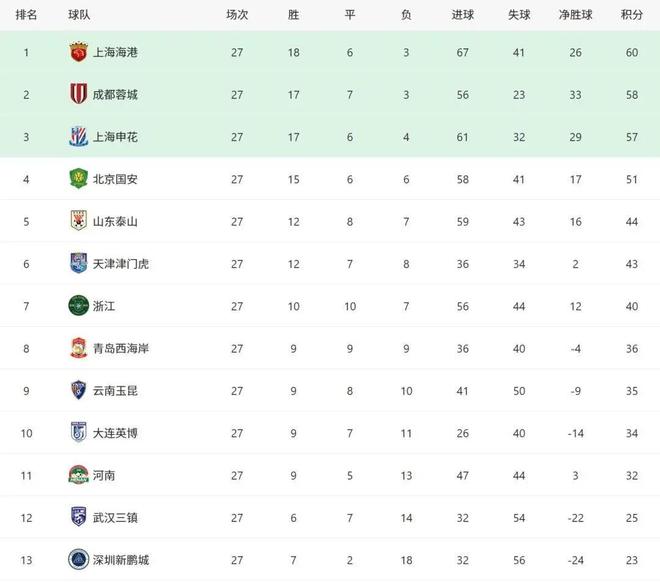The image size is (660, 583).
Task: Open the 武汉三镇 team name link
Action: click(115, 517)
